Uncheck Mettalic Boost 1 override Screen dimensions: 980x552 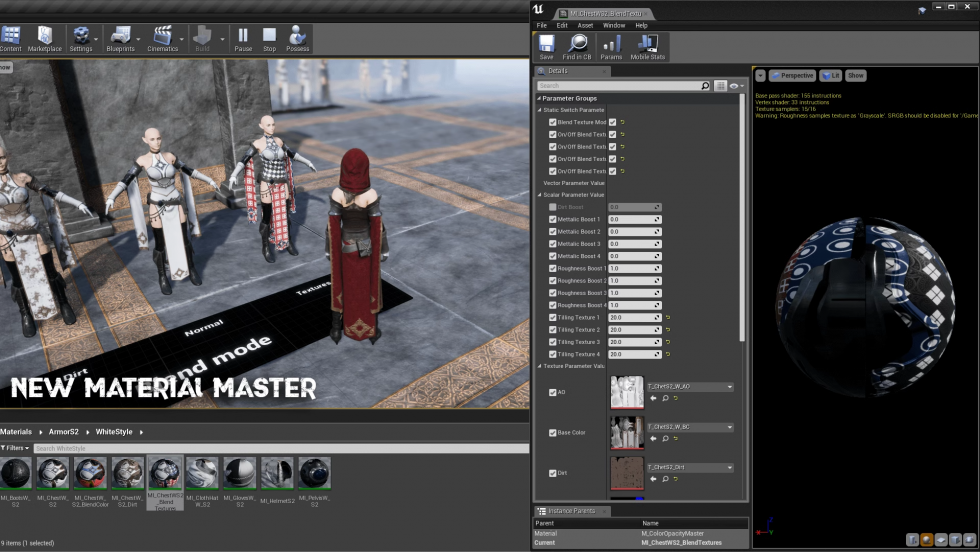pyautogui.click(x=552, y=219)
